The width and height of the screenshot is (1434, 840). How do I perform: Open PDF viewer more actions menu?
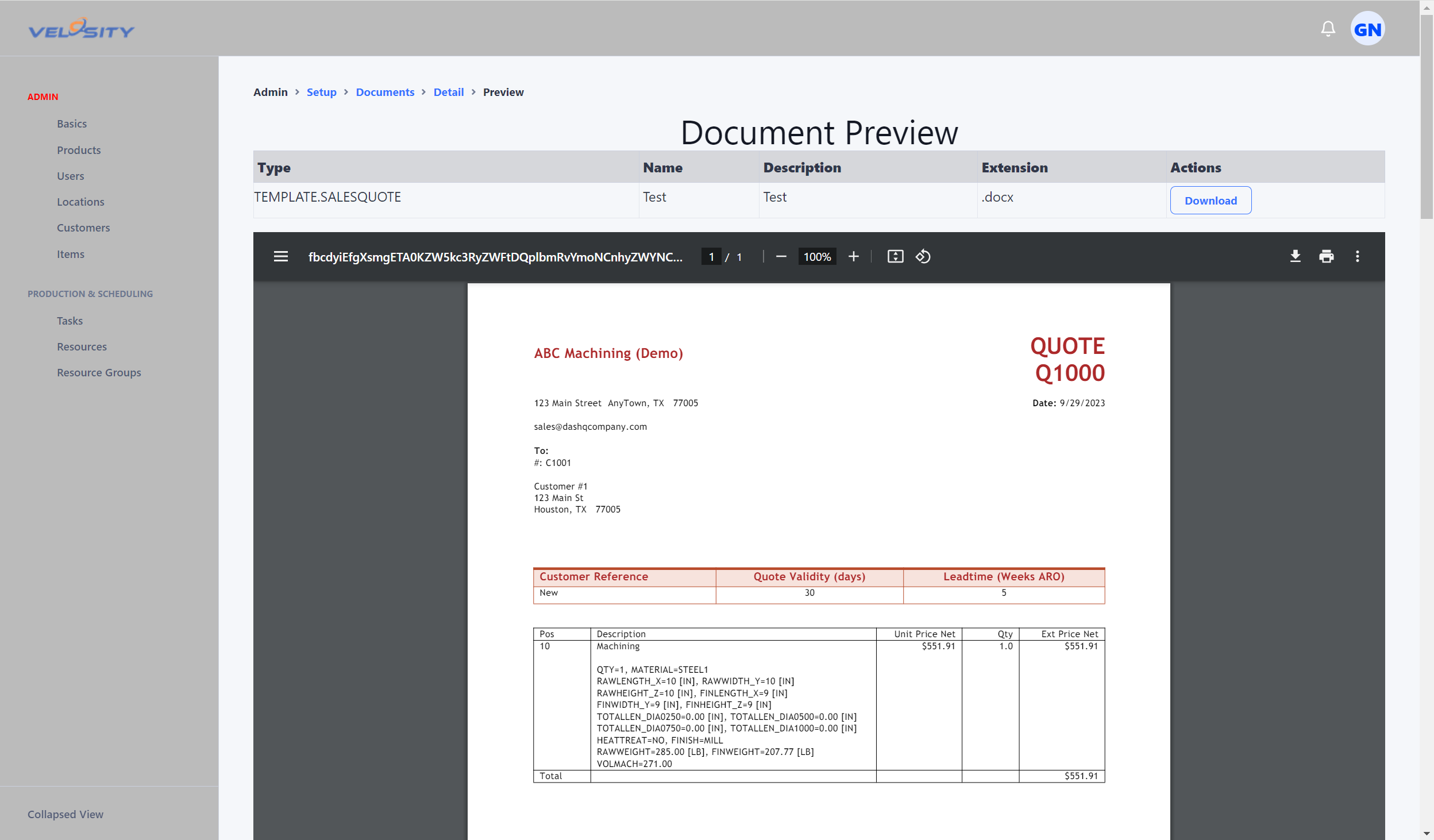(x=1358, y=256)
